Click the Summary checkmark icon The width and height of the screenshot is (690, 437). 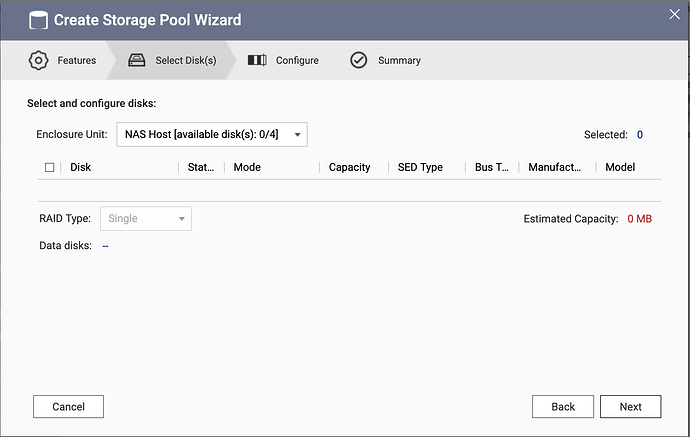358,60
